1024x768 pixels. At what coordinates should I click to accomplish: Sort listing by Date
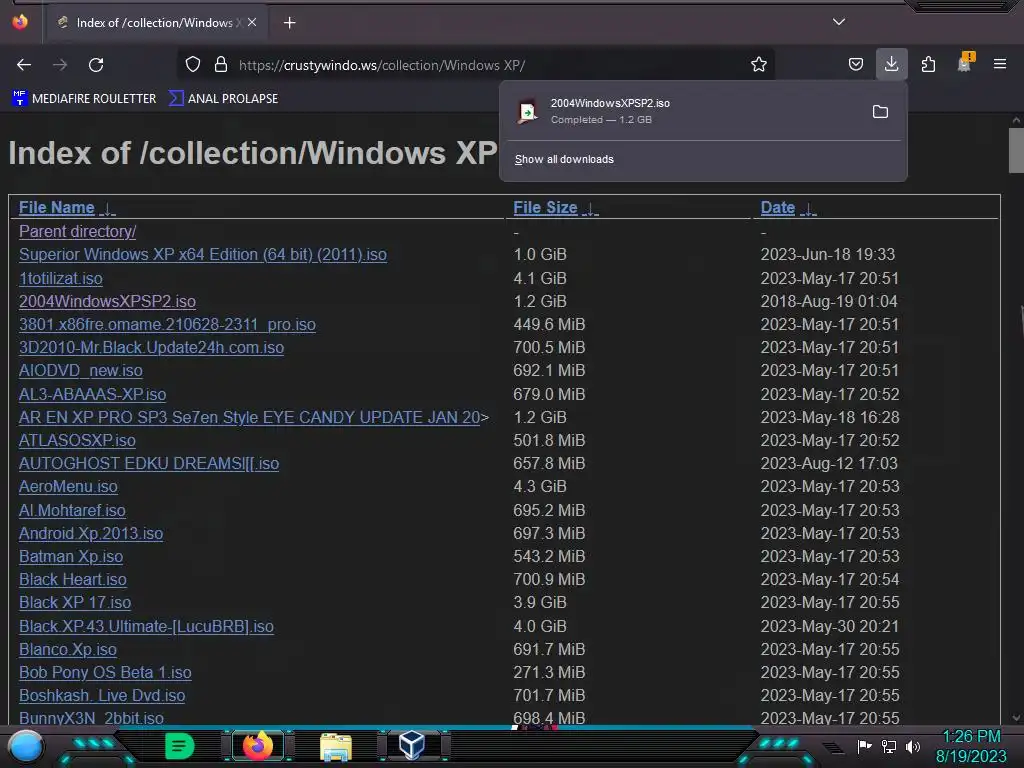coord(778,208)
